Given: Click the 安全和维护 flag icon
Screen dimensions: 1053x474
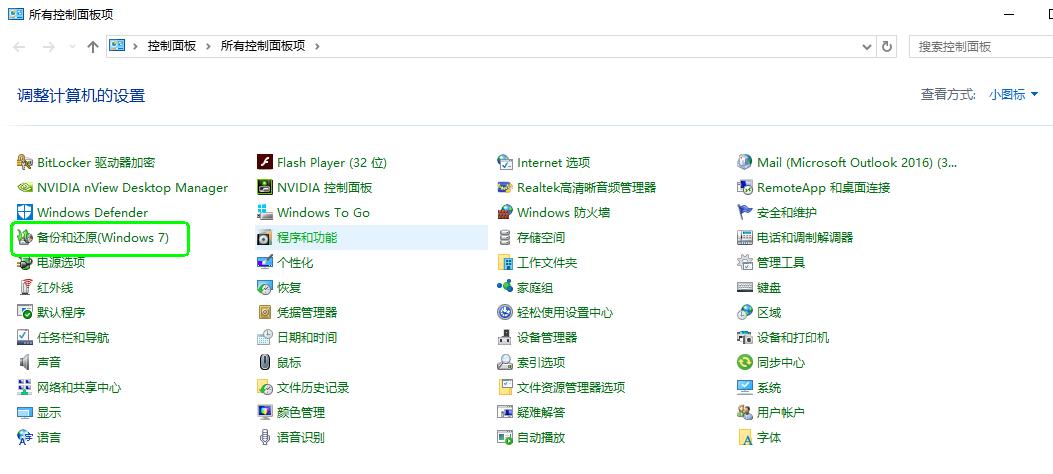Looking at the screenshot, I should pos(745,212).
